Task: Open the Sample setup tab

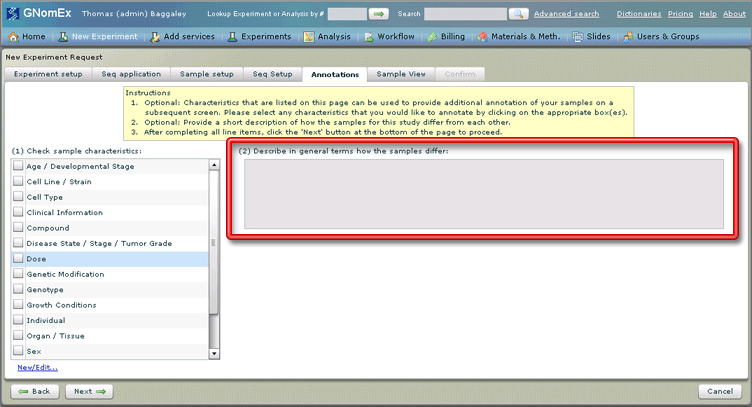Action: point(207,74)
